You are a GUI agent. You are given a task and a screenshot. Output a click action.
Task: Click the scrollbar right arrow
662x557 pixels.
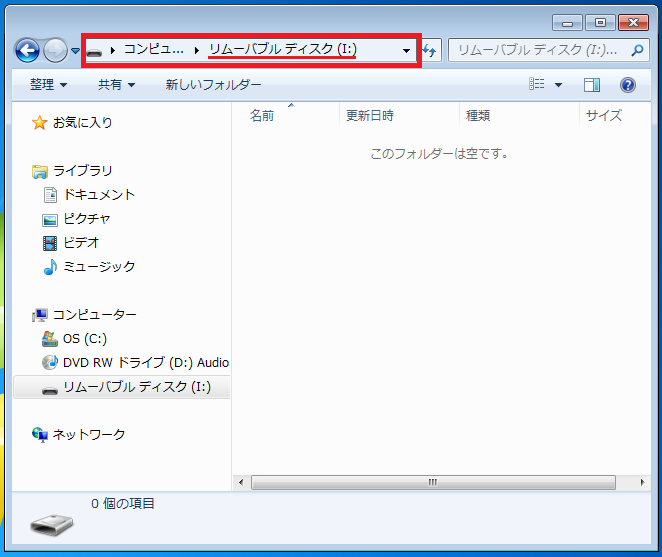coord(643,482)
